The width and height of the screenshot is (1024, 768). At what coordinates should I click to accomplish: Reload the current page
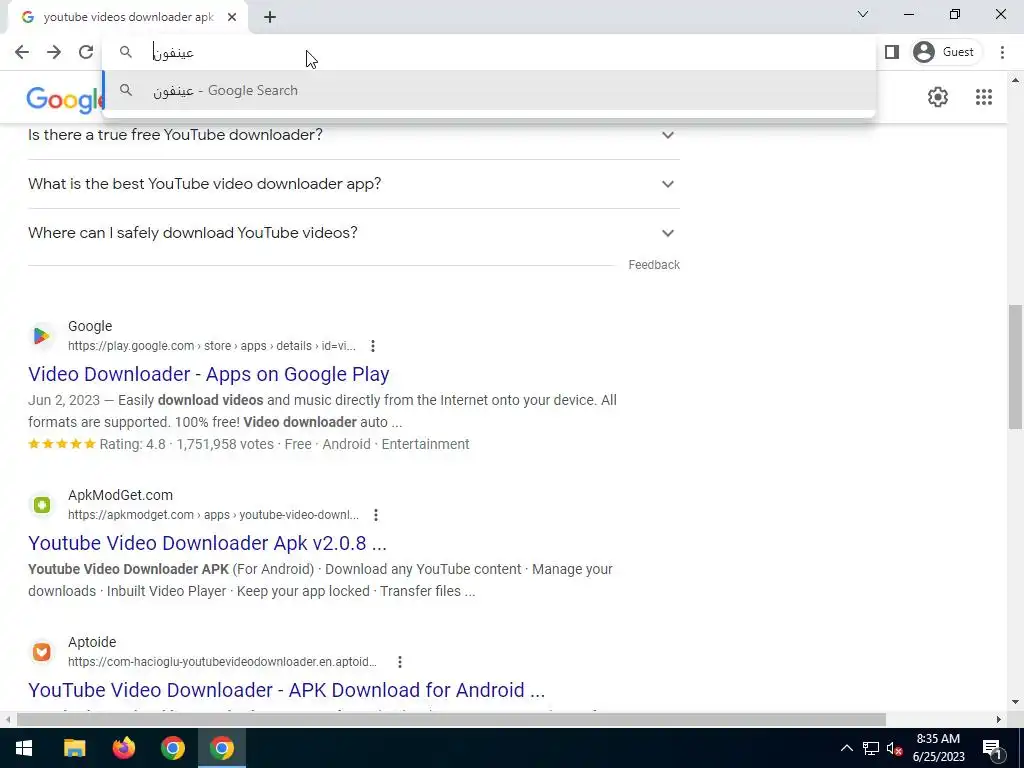(x=86, y=52)
